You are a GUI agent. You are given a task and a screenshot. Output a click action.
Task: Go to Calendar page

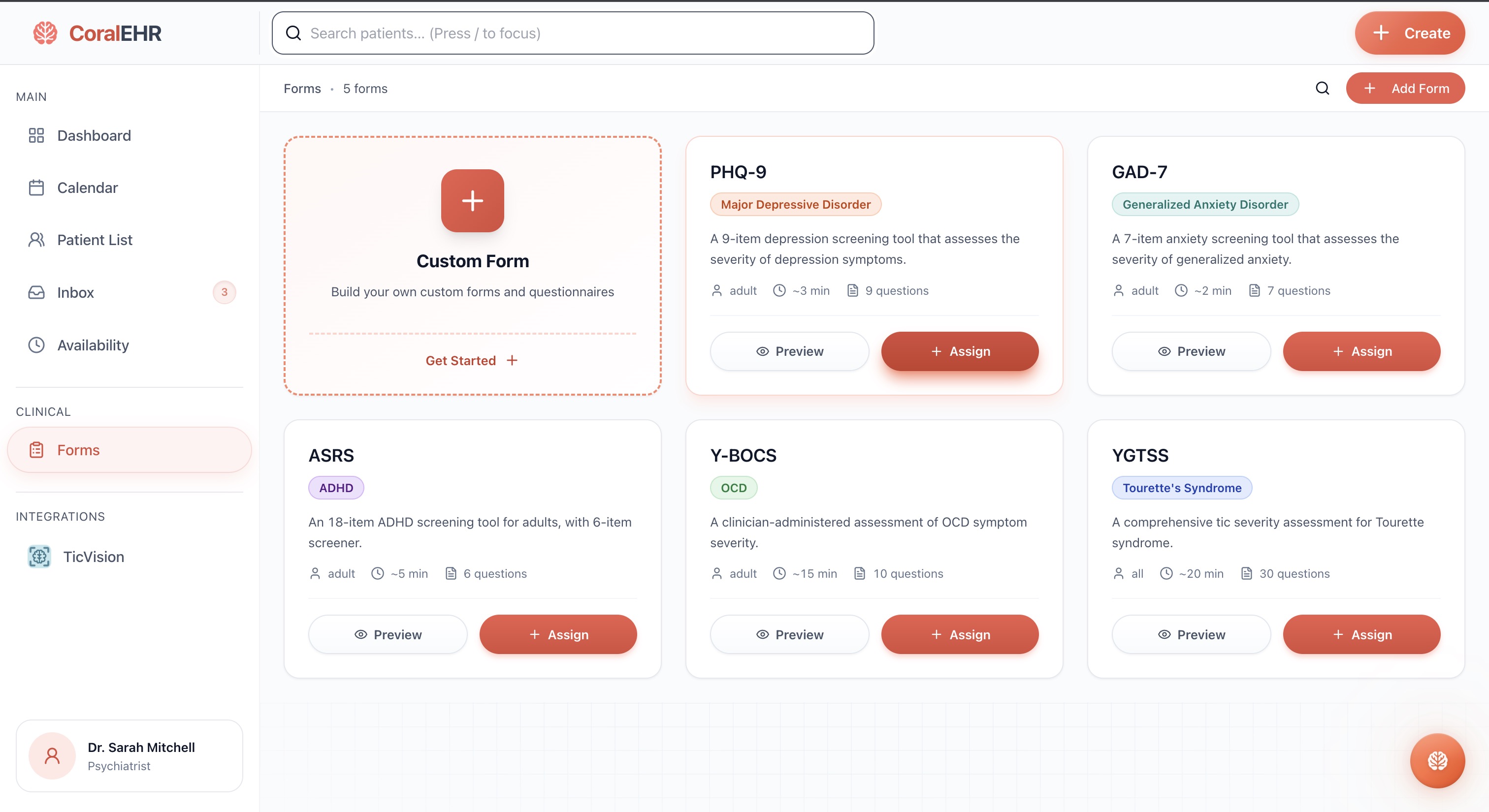pyautogui.click(x=87, y=187)
